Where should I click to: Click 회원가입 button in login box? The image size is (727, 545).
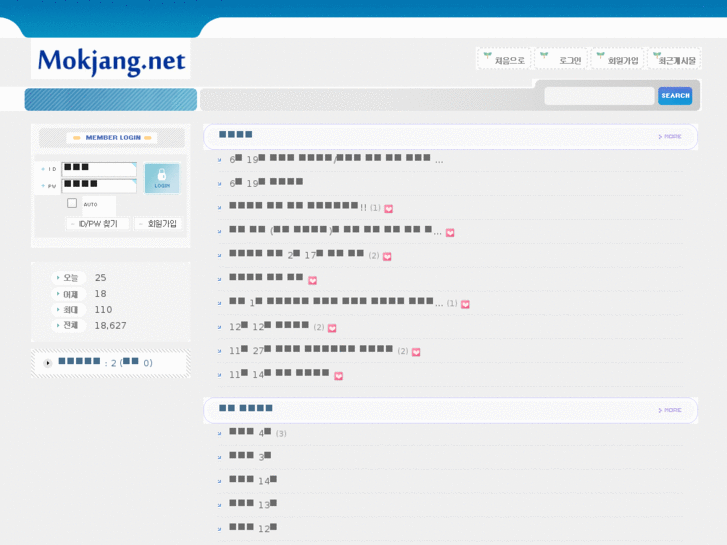click(x=158, y=224)
